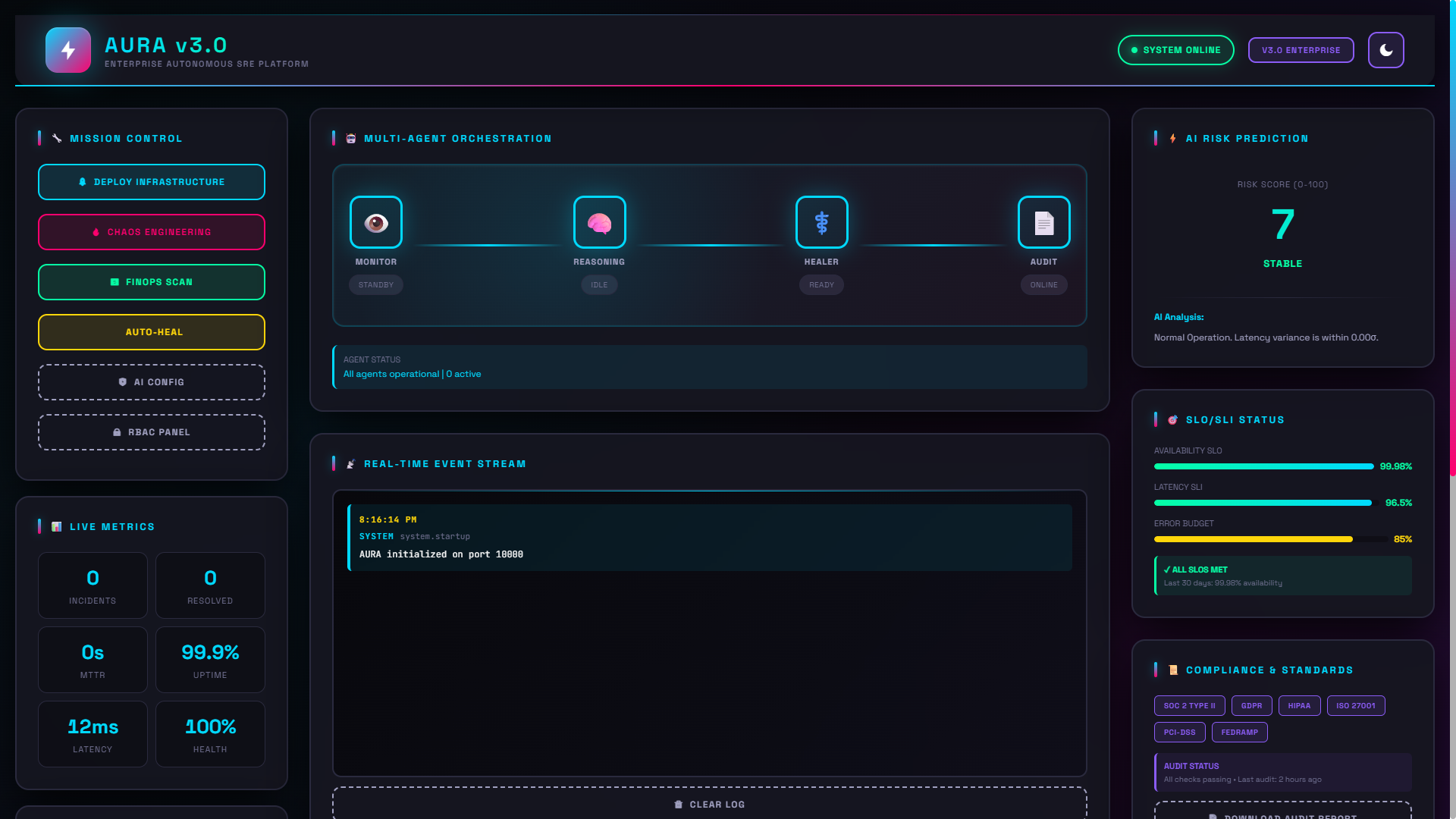
Task: Select the HIPAA compliance tag
Action: coord(1299,706)
